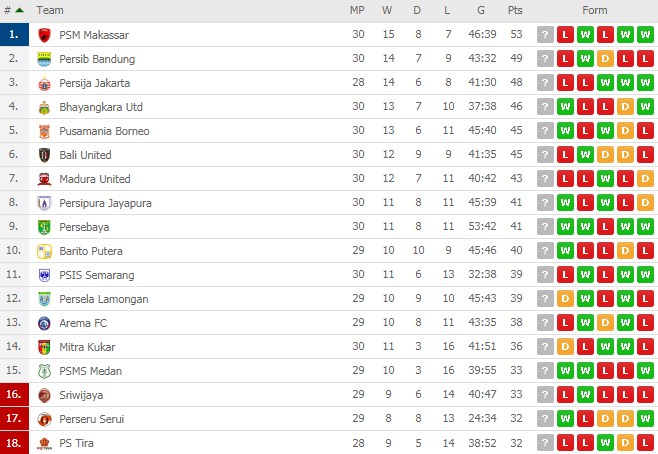
Task: Sort standings by MP column header
Action: 357,10
